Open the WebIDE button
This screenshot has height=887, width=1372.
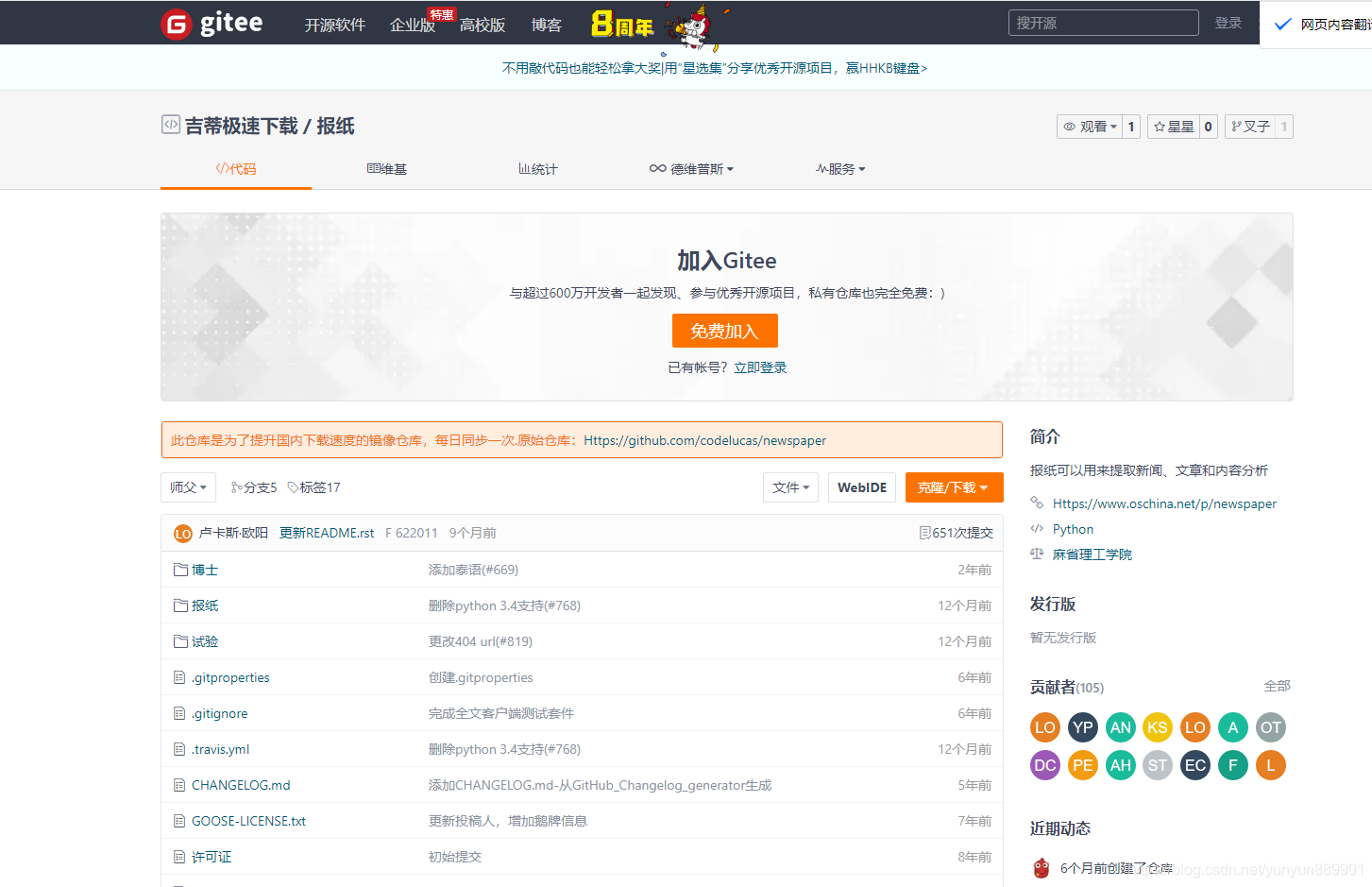862,487
